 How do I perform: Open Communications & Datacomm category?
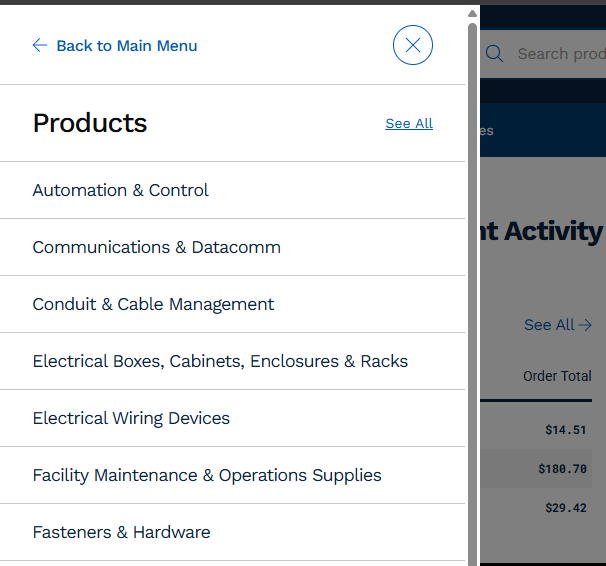(x=232, y=247)
